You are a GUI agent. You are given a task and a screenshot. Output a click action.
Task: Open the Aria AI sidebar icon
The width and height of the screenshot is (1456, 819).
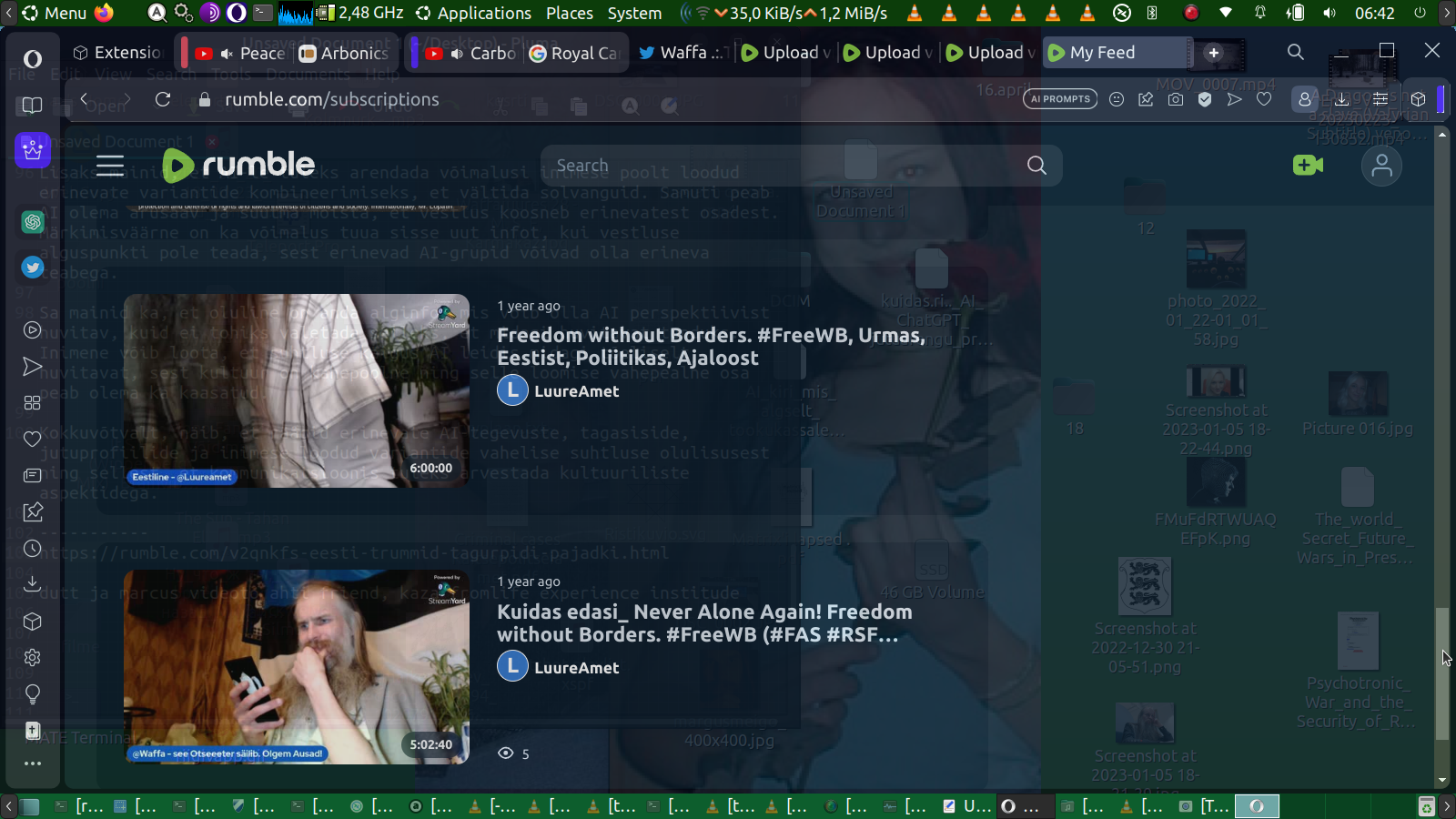click(x=33, y=149)
